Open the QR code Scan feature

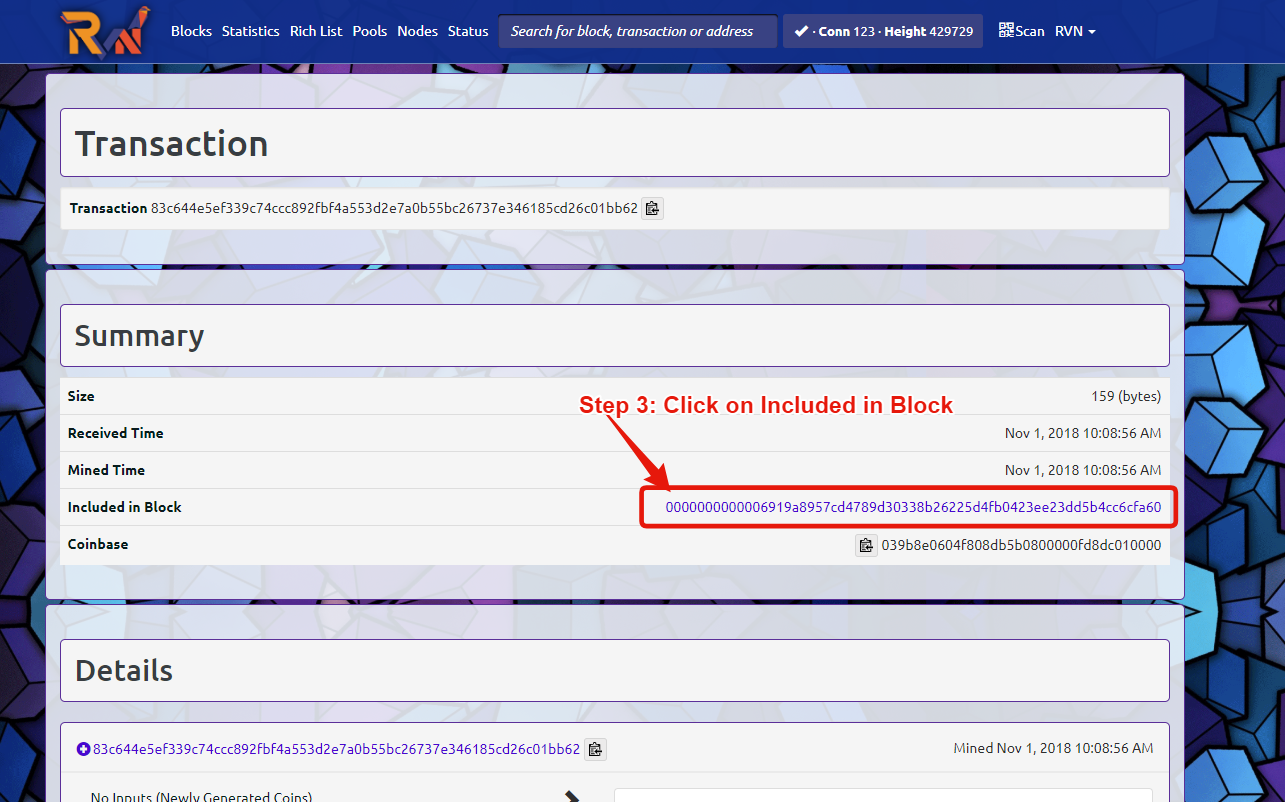pos(1021,31)
